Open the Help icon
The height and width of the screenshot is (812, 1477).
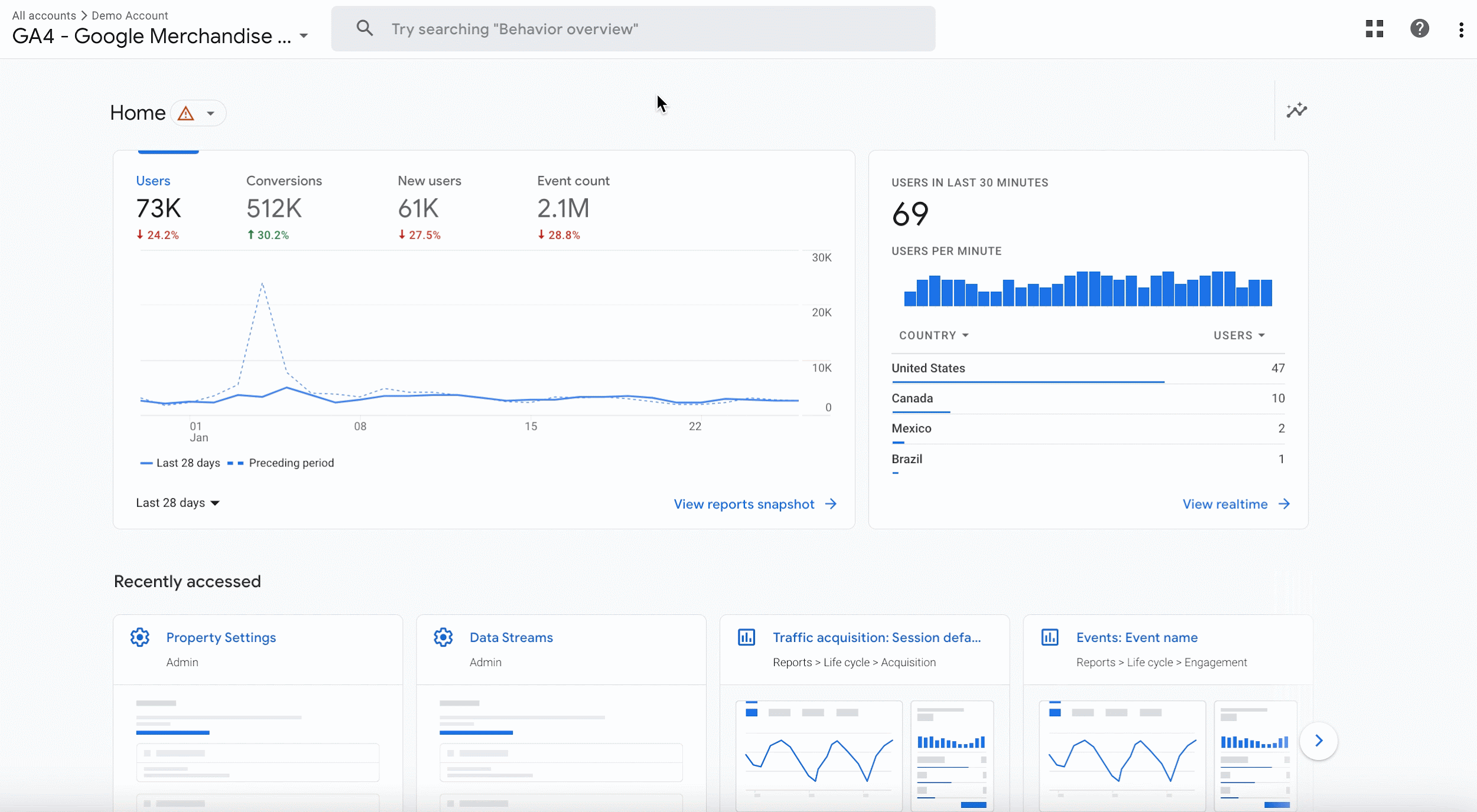coord(1419,28)
